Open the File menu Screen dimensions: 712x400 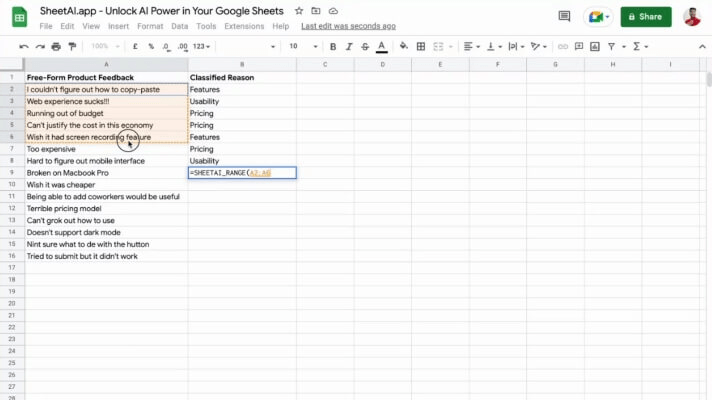click(46, 26)
